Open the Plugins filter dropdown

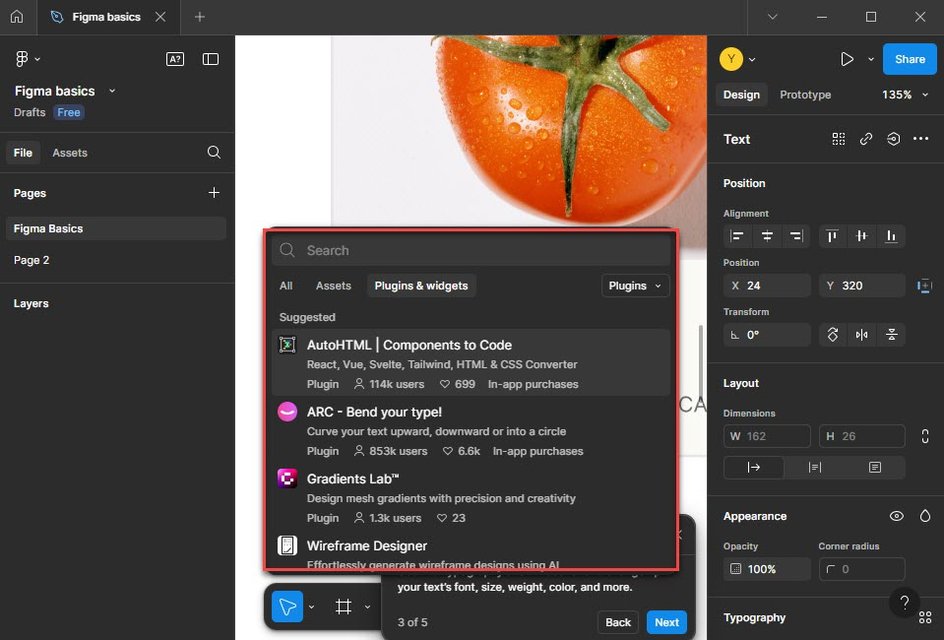(635, 286)
